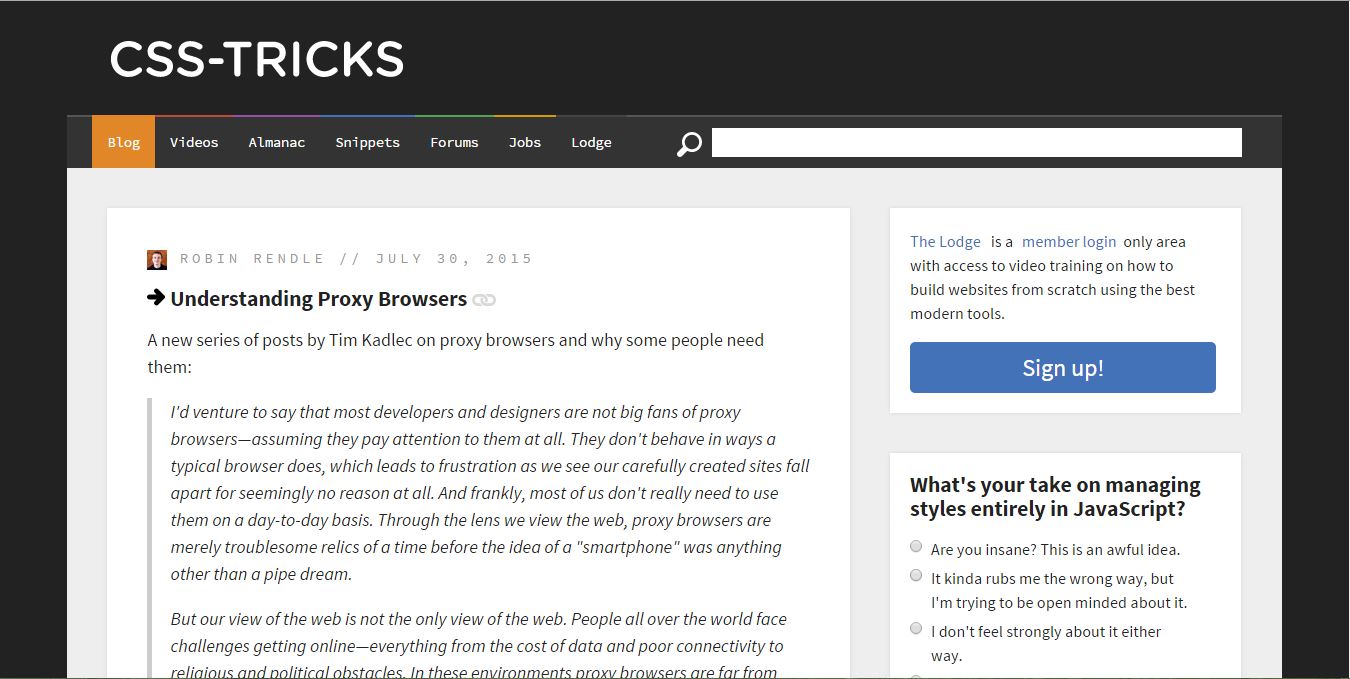Click the search magnifier icon

pyautogui.click(x=689, y=144)
